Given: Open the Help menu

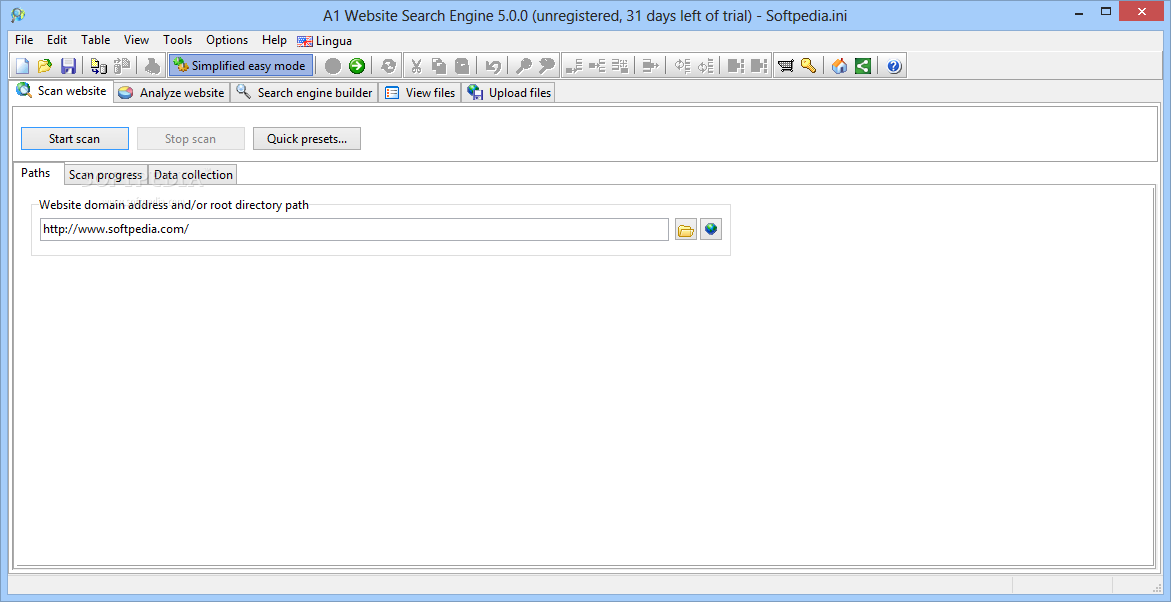Looking at the screenshot, I should coord(274,40).
